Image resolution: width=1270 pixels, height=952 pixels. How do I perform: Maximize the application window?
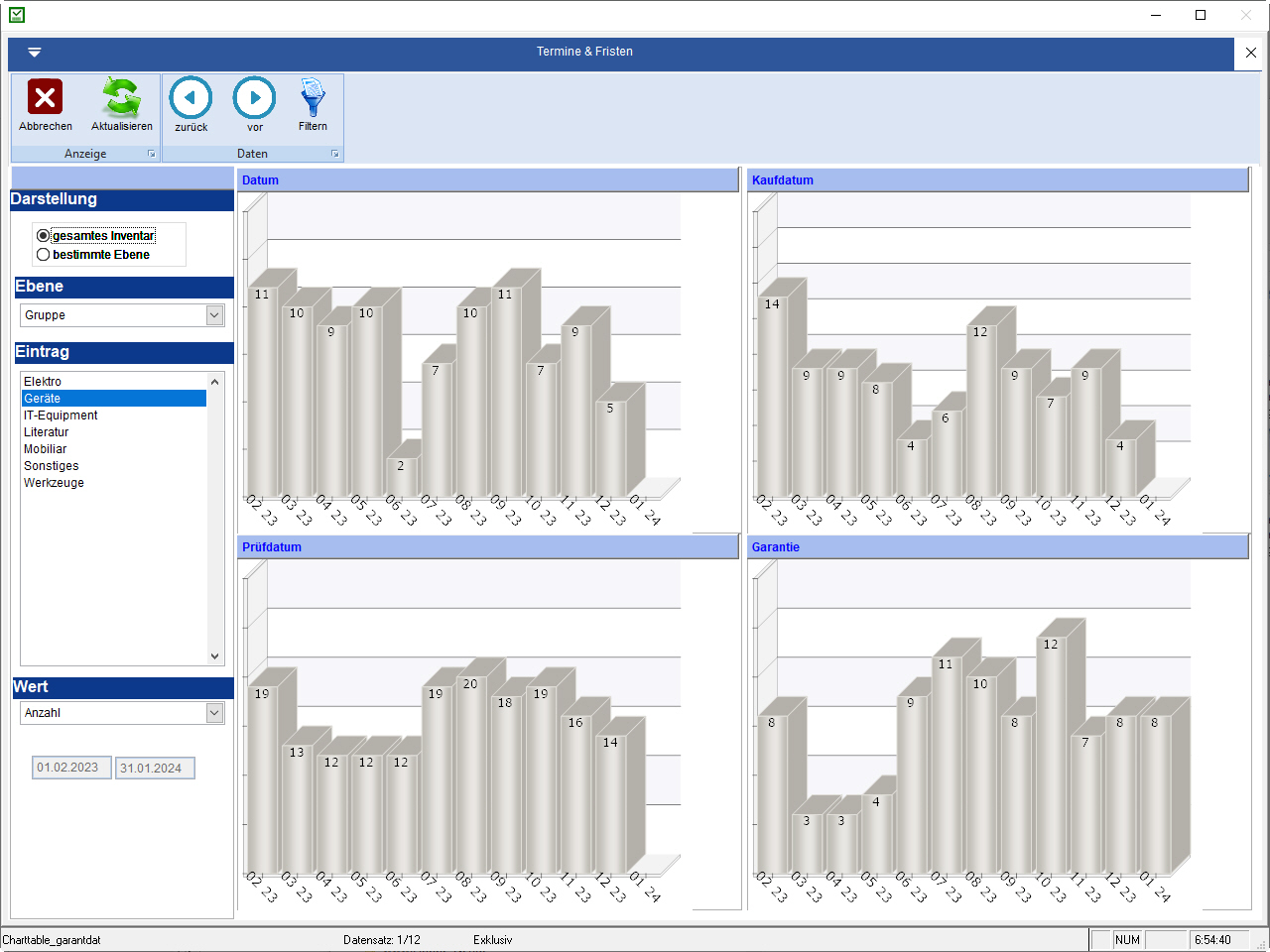[1201, 15]
